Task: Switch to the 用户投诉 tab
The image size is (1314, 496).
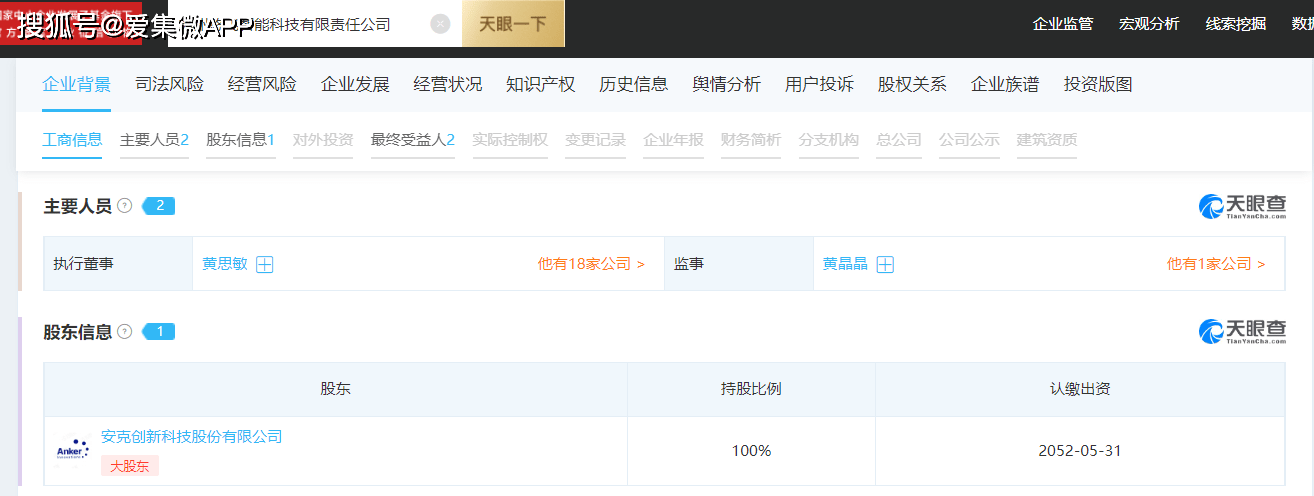Action: pyautogui.click(x=820, y=85)
